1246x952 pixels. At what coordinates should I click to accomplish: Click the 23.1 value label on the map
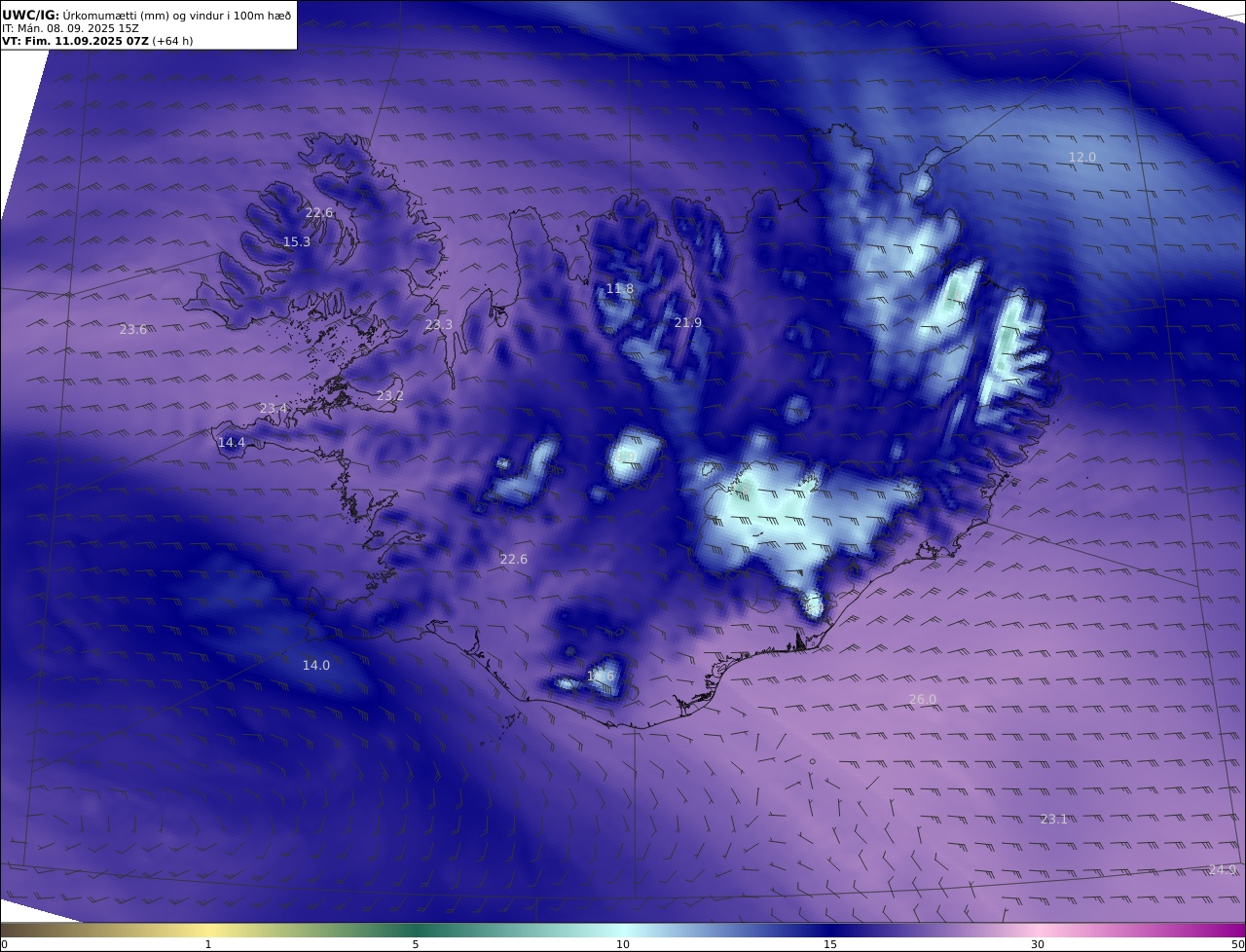pos(1054,820)
